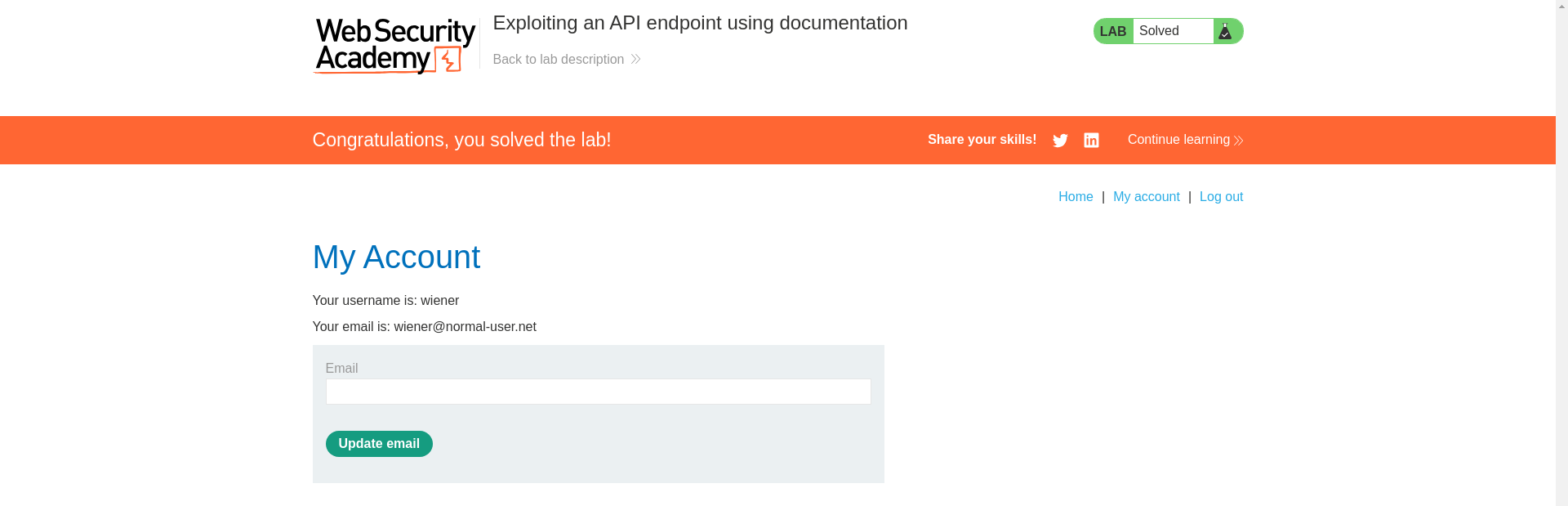Image resolution: width=1568 pixels, height=506 pixels.
Task: Click the Solved status text
Action: coord(1159,31)
